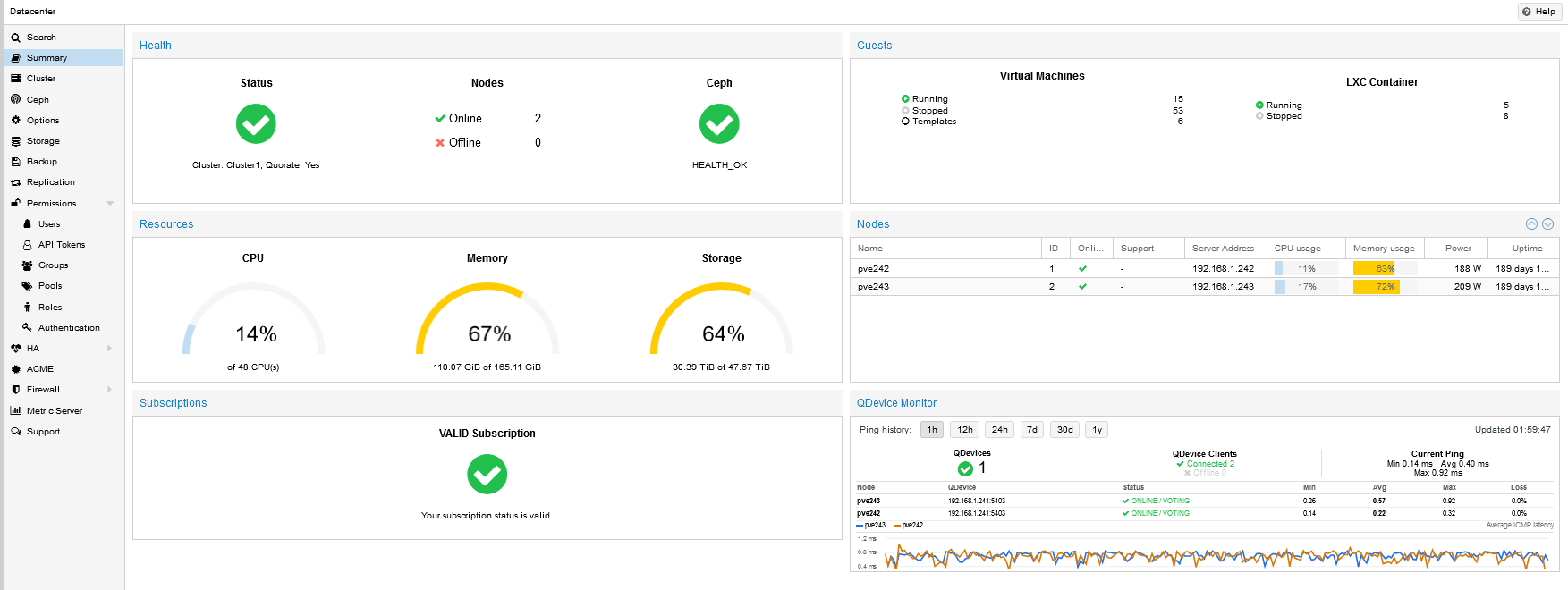Select the pve242 node row
The image size is (1568, 590).
pyautogui.click(x=1204, y=268)
